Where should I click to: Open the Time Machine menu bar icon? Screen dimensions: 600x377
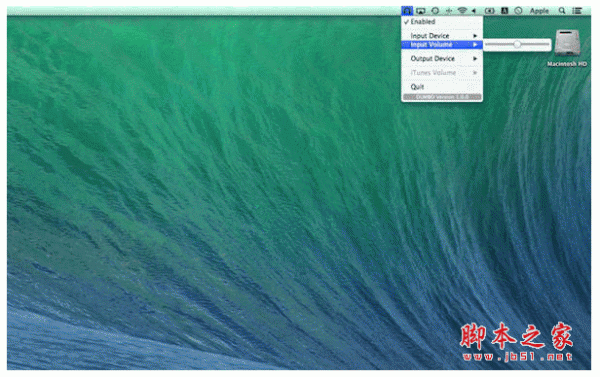pos(435,11)
